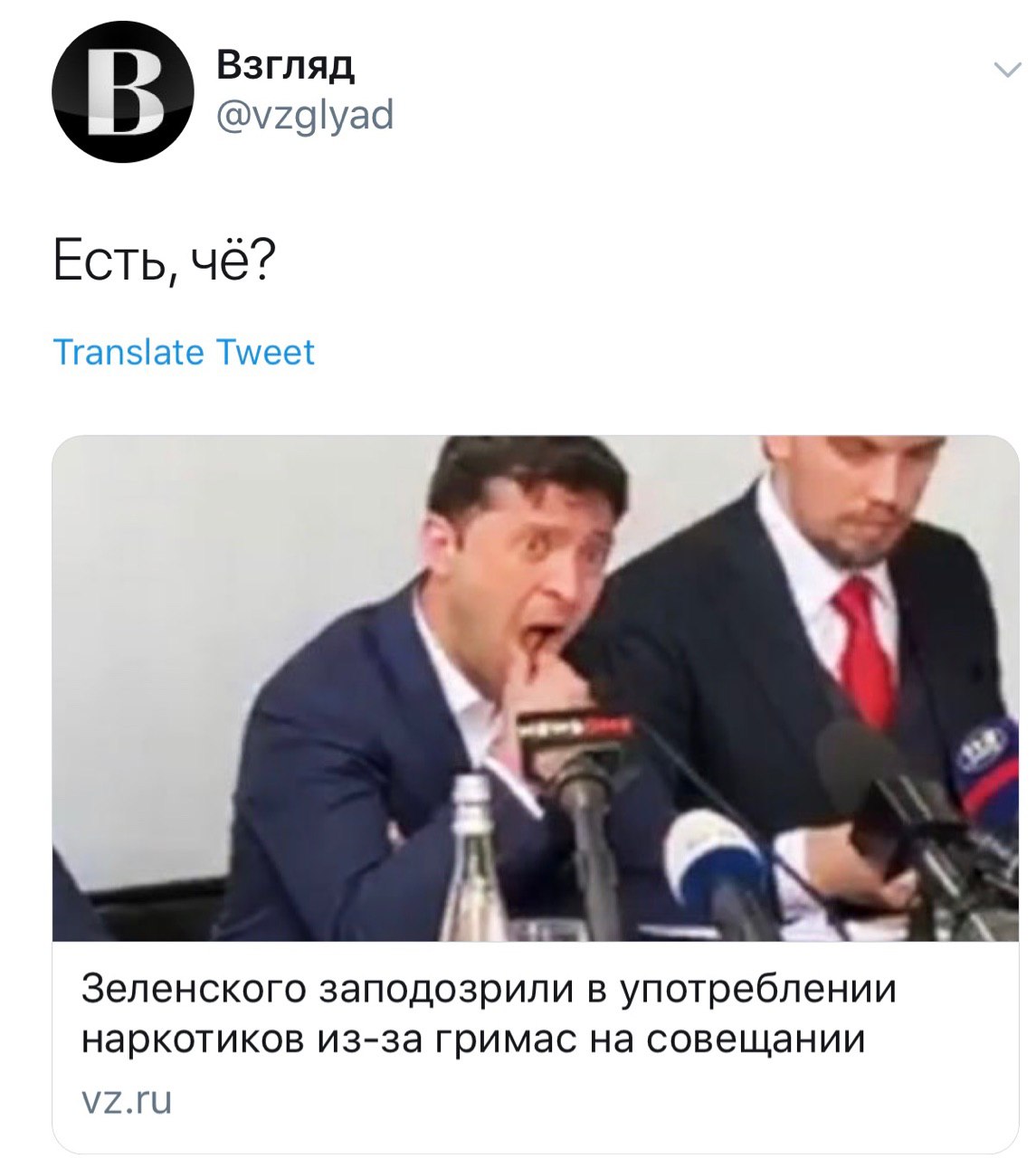Select the tweet text Есть, чё?
Image resolution: width=1036 pixels, height=1158 pixels.
click(x=163, y=261)
